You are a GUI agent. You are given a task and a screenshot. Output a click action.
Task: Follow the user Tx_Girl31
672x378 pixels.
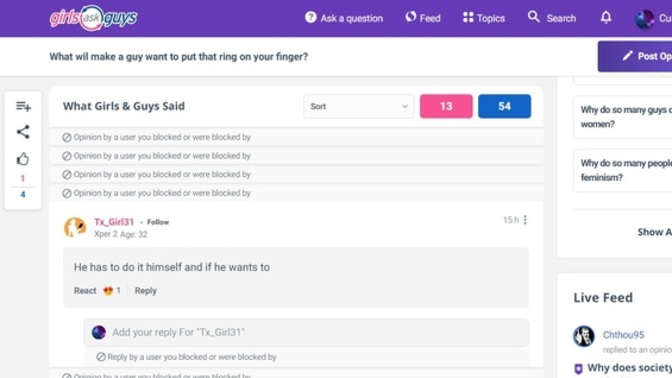158,222
